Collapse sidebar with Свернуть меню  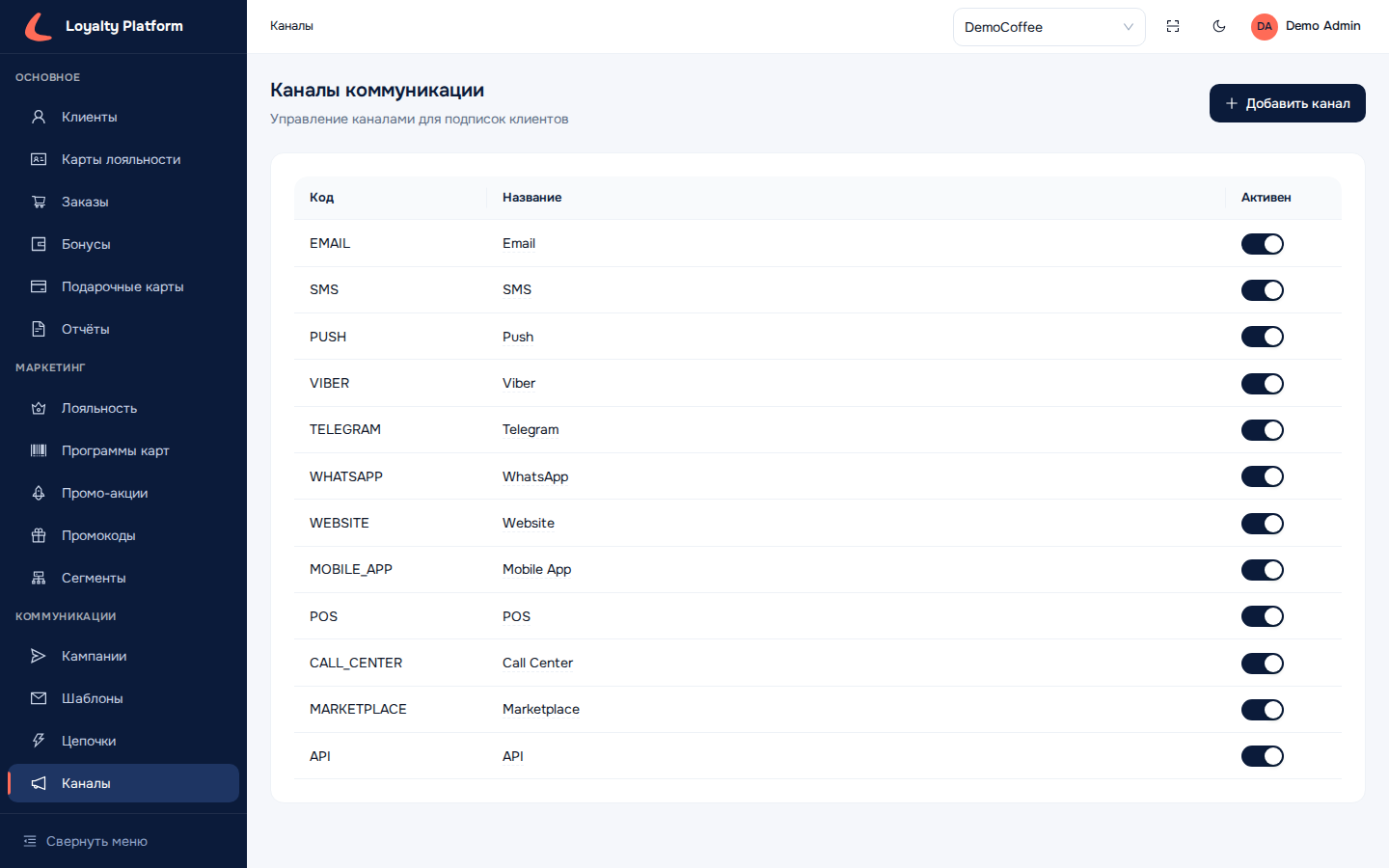click(x=123, y=841)
